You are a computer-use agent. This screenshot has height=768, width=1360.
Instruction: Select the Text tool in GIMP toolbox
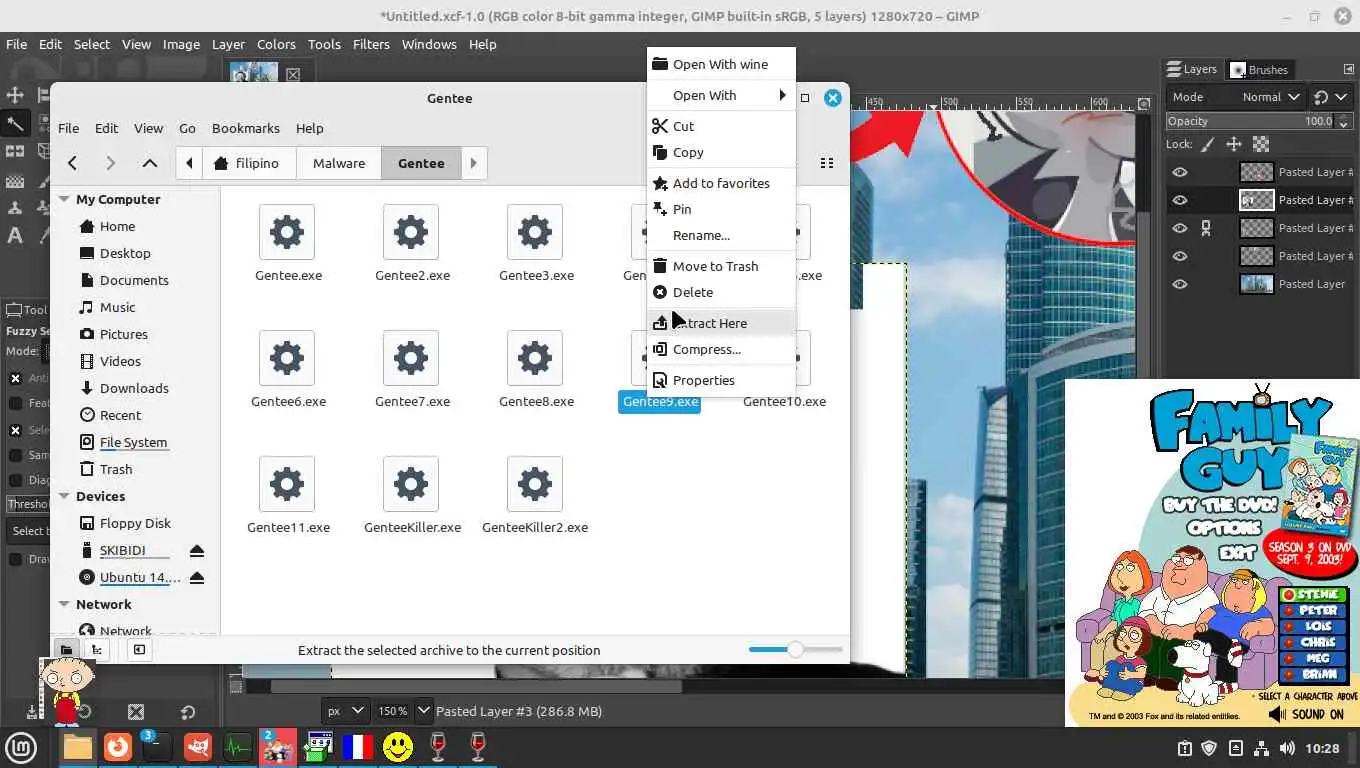coord(15,236)
